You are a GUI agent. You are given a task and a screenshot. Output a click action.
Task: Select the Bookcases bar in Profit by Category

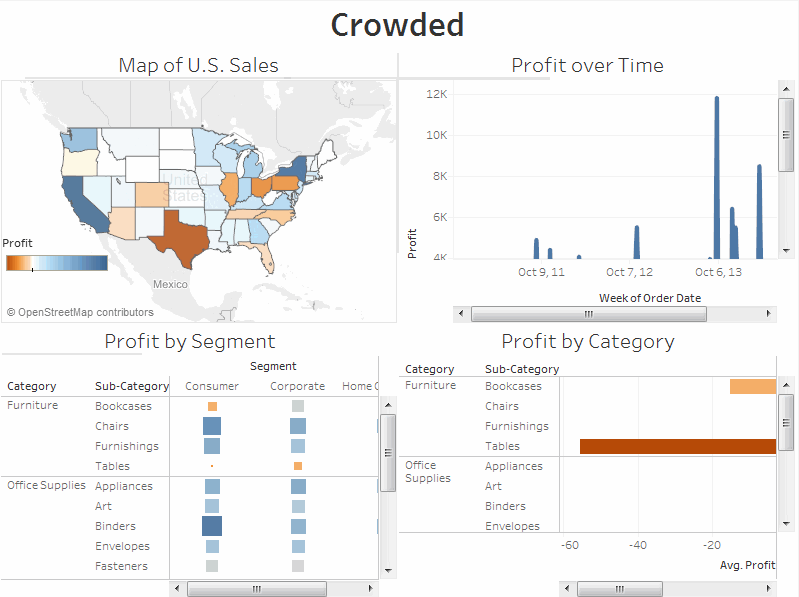click(x=752, y=386)
